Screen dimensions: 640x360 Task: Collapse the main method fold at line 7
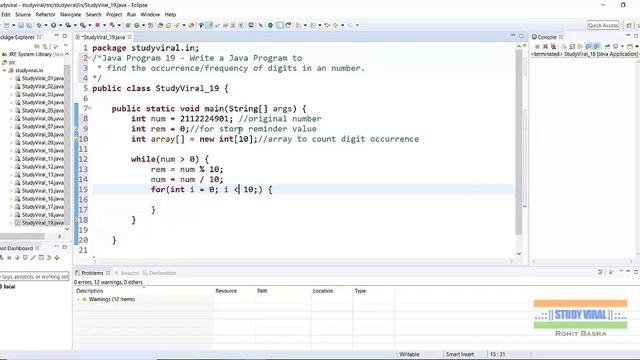point(90,109)
